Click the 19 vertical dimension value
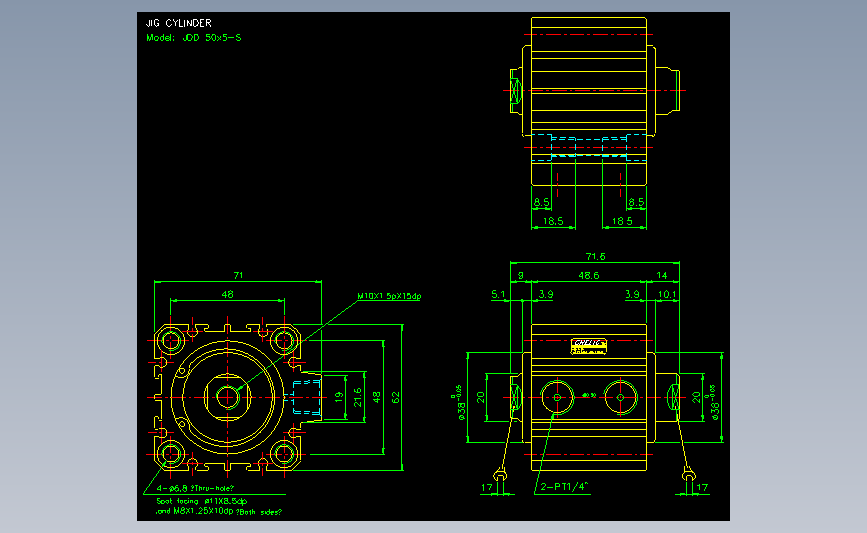867x533 pixels. point(339,397)
